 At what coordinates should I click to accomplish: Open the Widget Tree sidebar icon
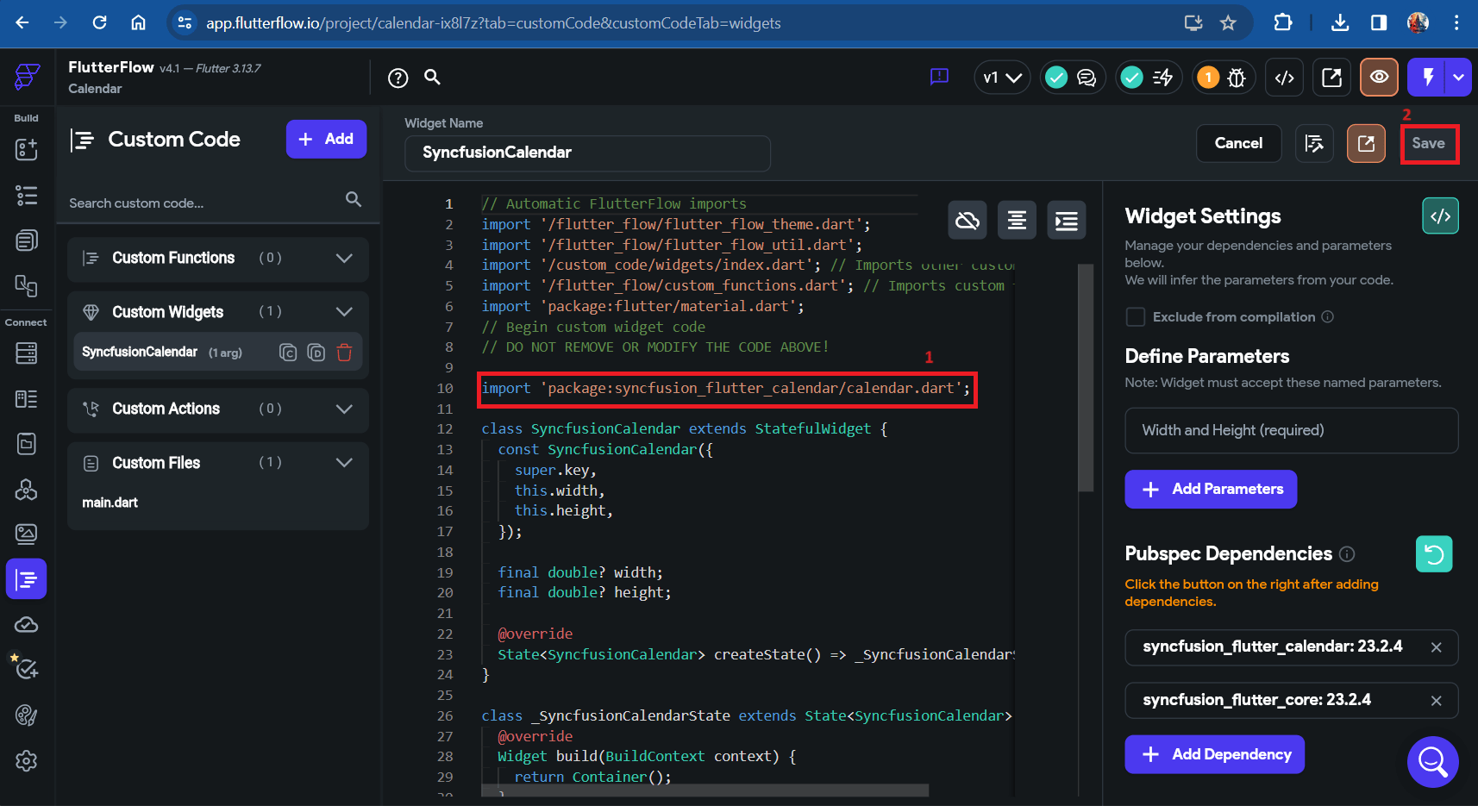click(x=27, y=195)
